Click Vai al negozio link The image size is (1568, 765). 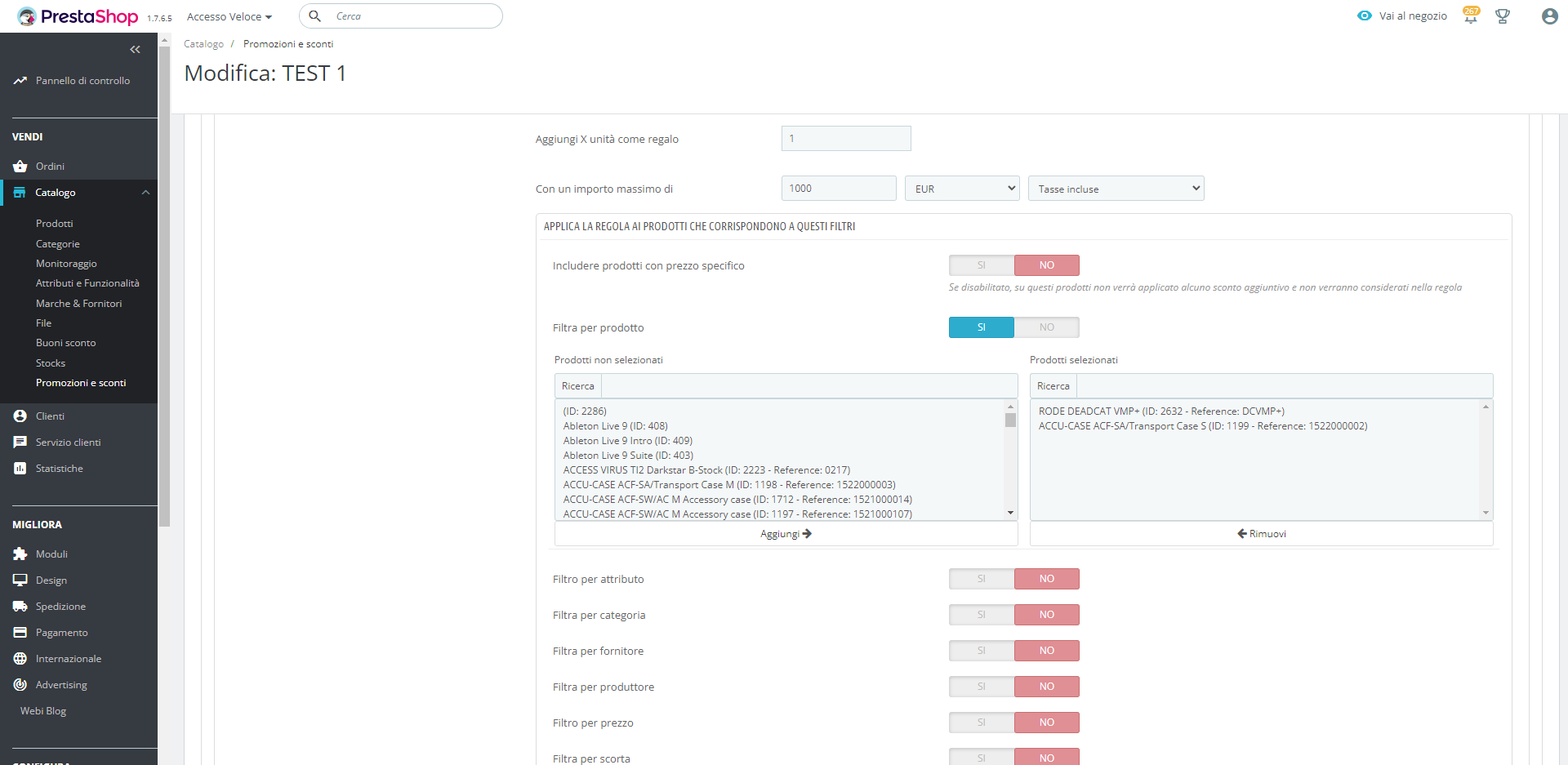click(1413, 16)
